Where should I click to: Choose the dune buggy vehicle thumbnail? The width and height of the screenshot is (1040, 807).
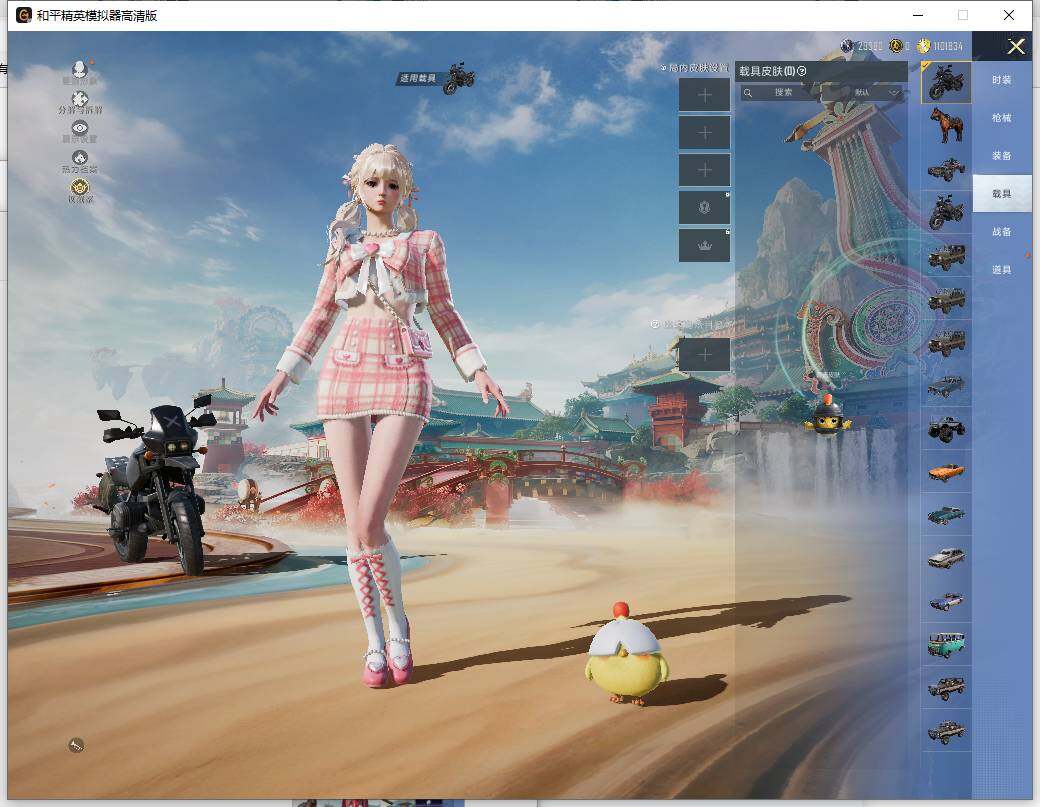946,169
